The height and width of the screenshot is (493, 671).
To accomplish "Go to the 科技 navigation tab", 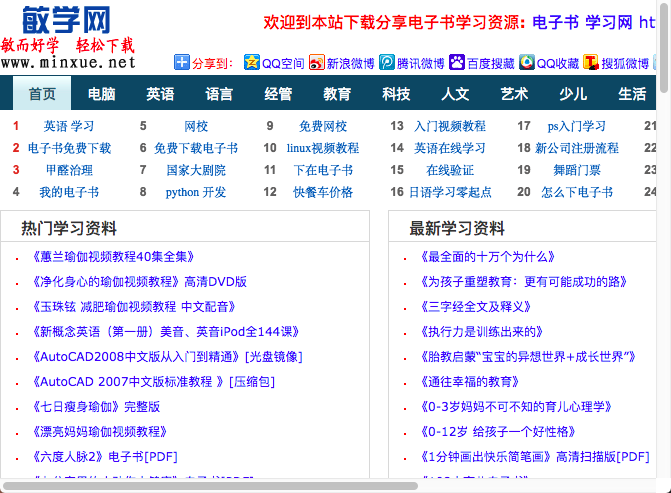I will (x=396, y=94).
